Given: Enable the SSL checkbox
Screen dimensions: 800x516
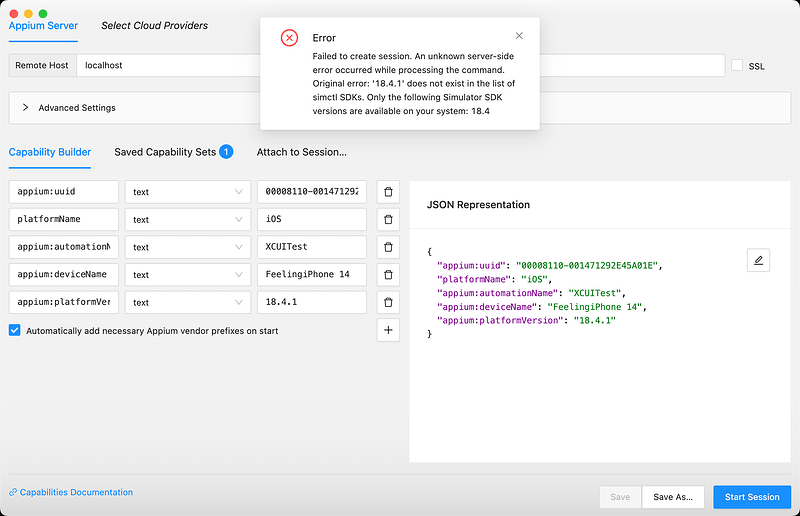Looking at the screenshot, I should (737, 65).
